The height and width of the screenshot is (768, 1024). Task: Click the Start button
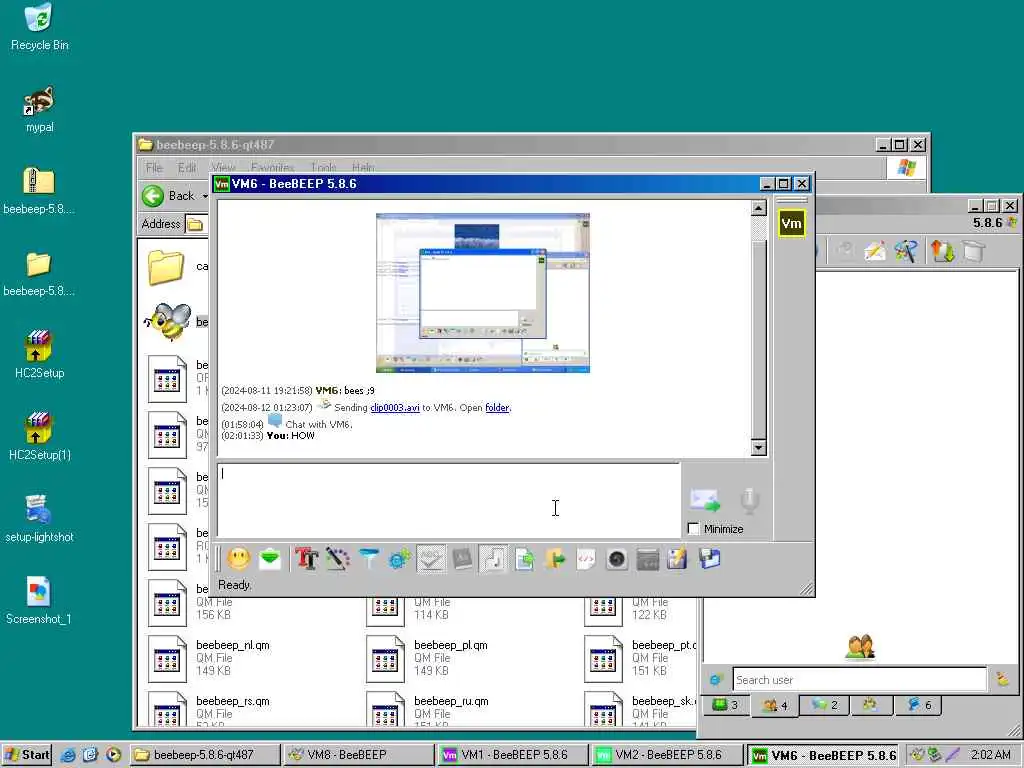27,755
